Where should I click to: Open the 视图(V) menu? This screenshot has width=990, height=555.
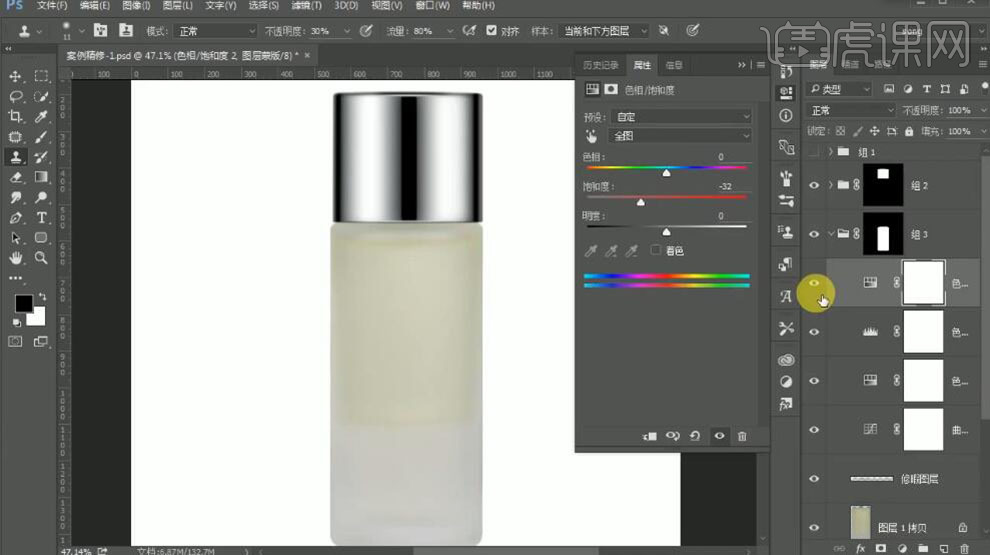pyautogui.click(x=386, y=6)
